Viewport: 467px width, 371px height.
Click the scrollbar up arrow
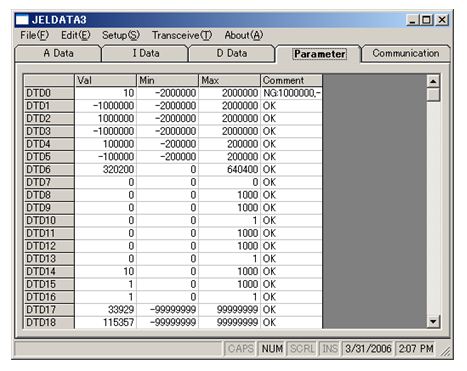(433, 81)
